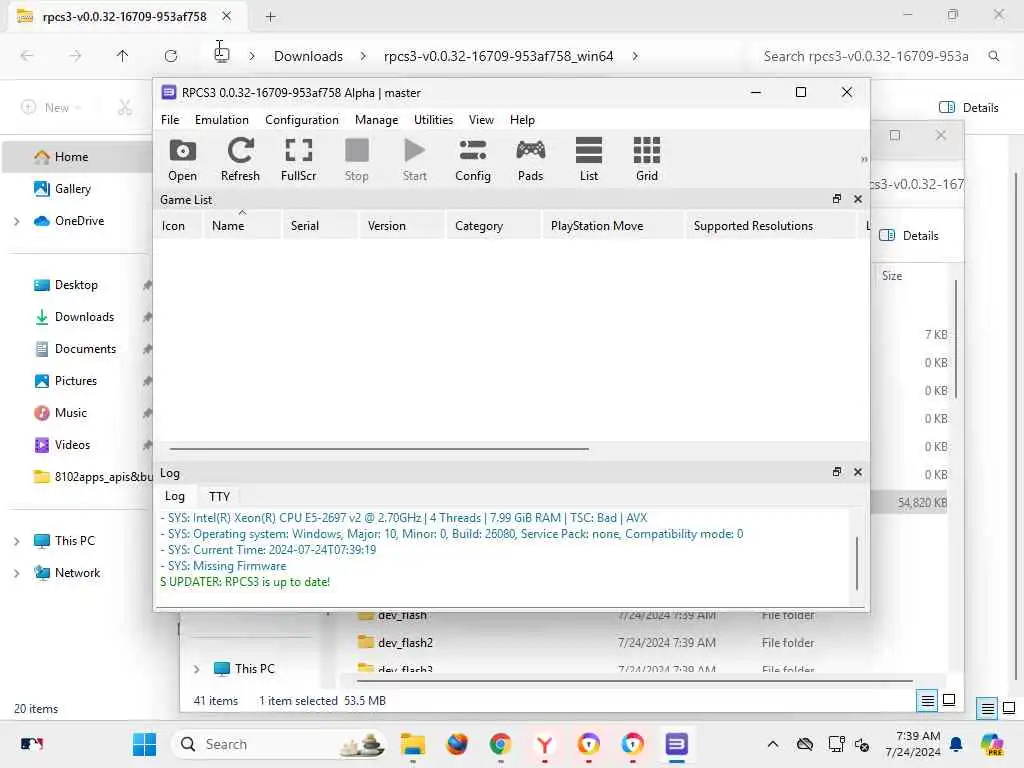Float the Log panel

[x=837, y=472]
